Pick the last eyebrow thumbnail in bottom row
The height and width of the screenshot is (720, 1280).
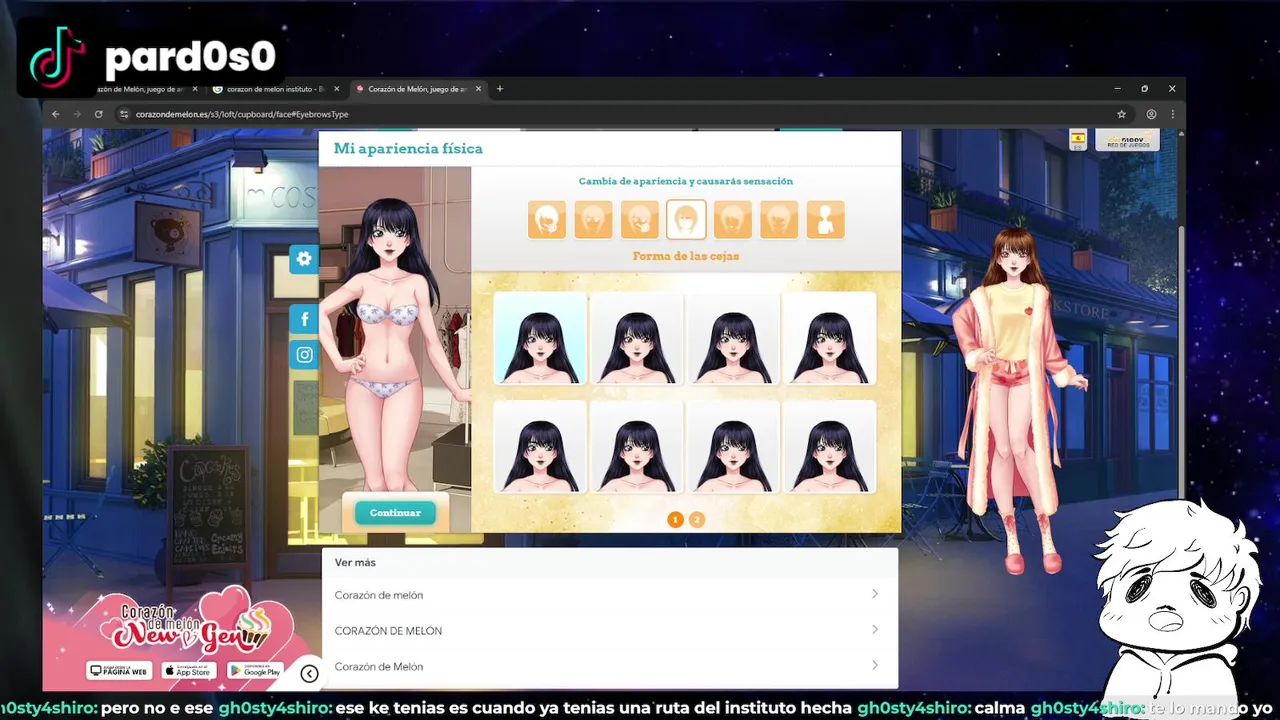pos(829,447)
